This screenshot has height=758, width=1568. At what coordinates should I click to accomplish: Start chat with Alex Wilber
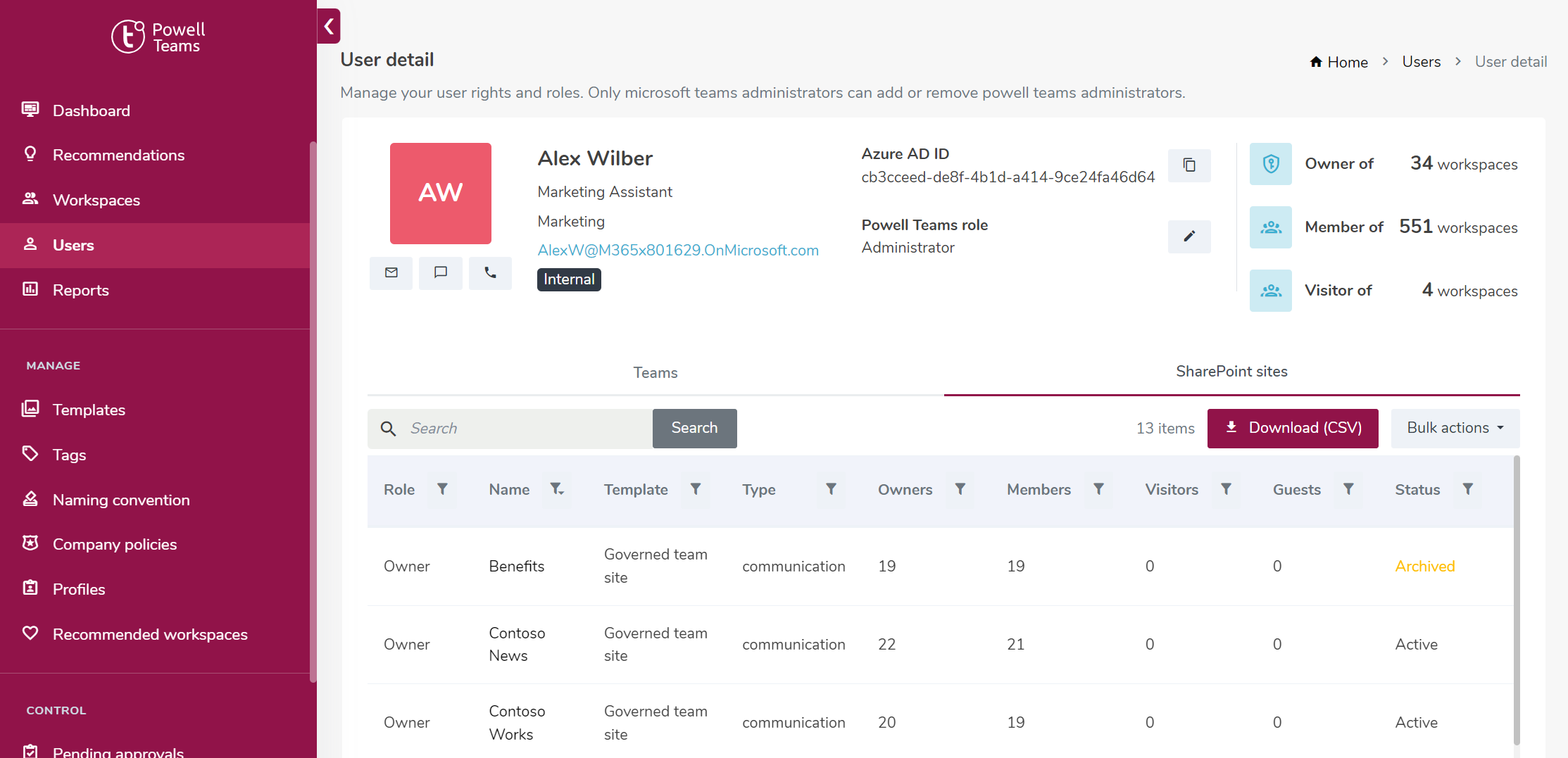[441, 272]
